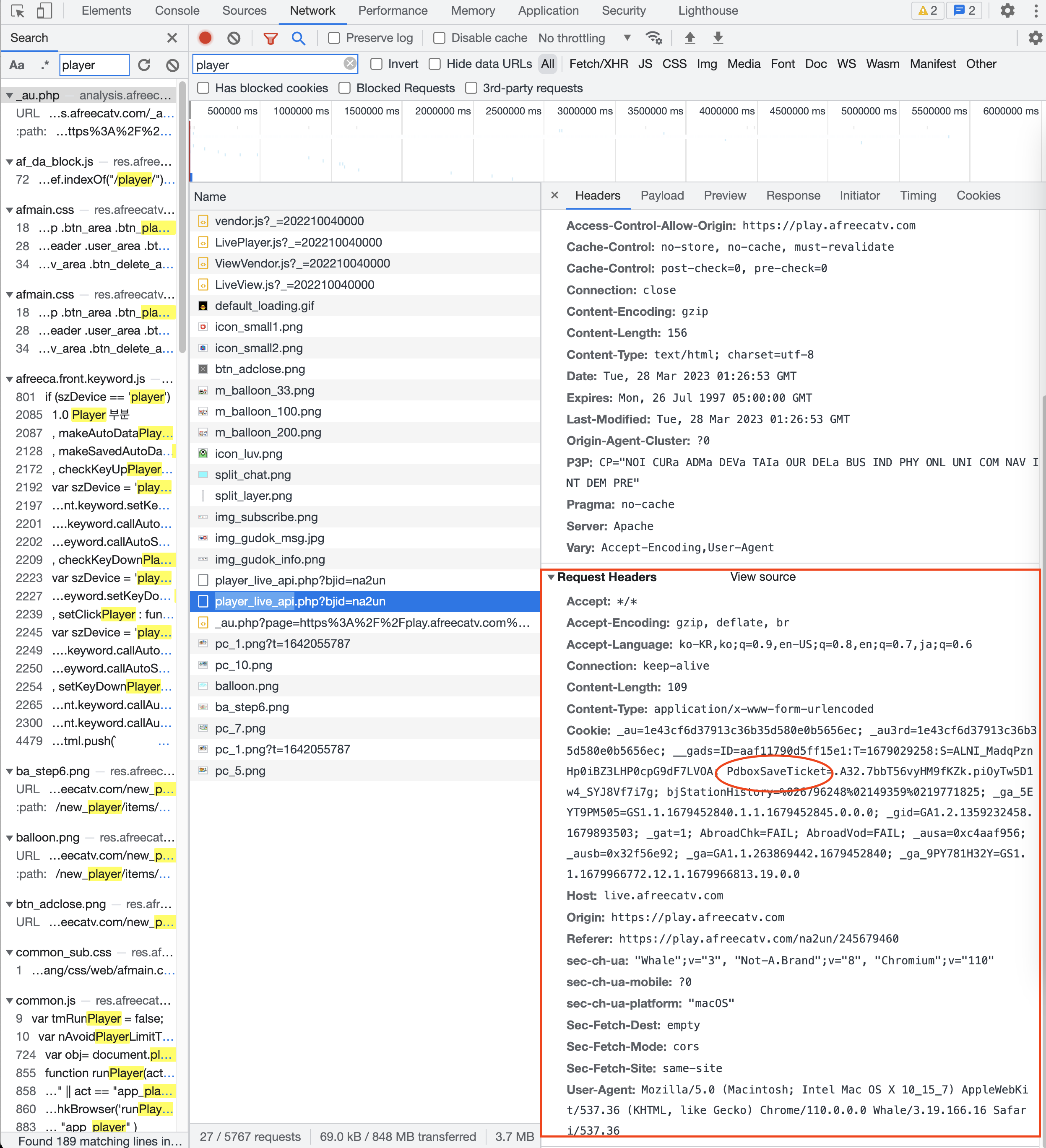Click the clear network log icon
The width and height of the screenshot is (1046, 1148).
coord(234,38)
